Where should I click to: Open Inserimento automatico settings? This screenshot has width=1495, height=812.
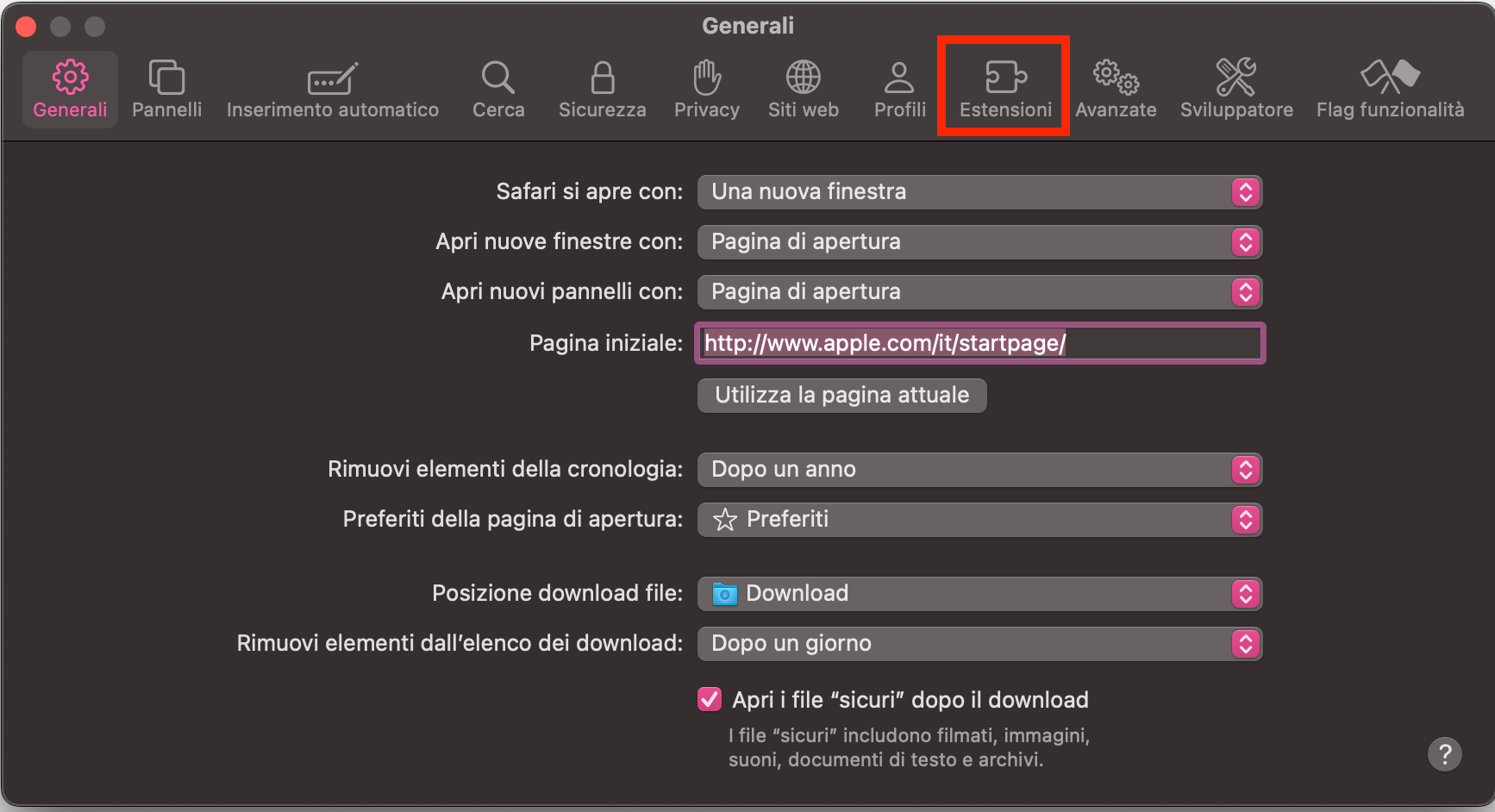coord(332,89)
